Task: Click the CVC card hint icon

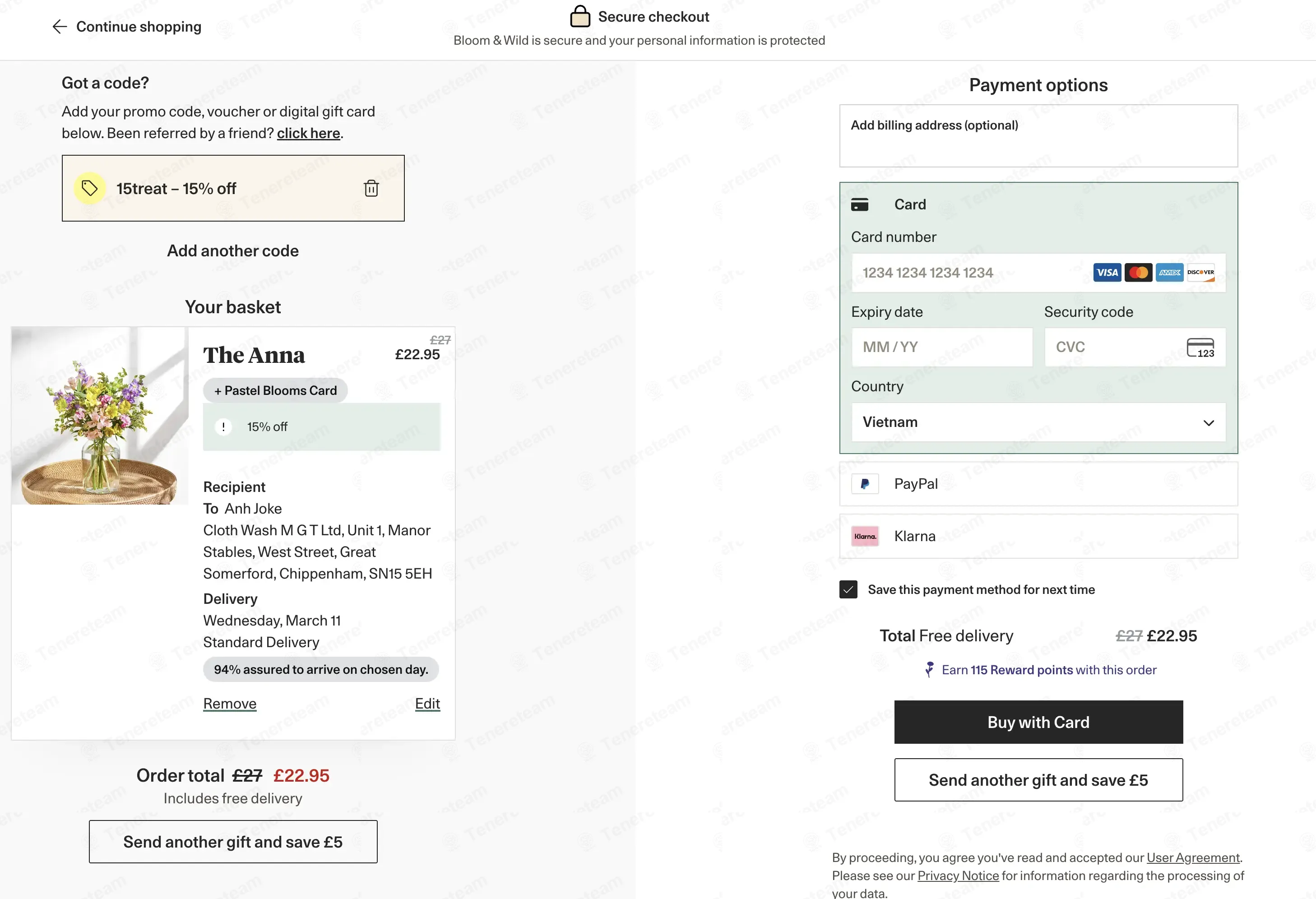Action: pyautogui.click(x=1200, y=348)
